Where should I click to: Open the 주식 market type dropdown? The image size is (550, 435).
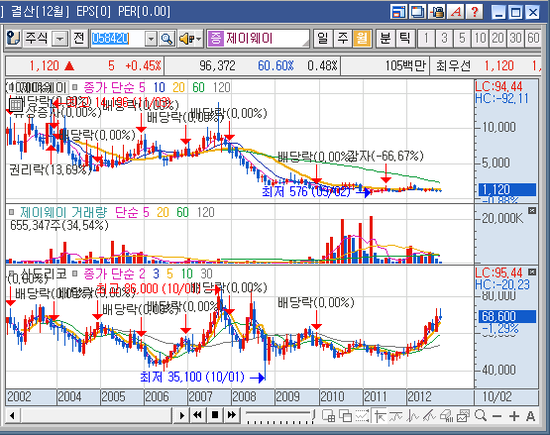[x=60, y=39]
